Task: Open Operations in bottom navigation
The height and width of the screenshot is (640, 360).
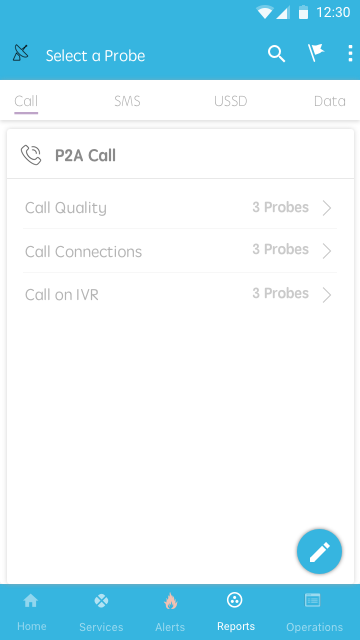Action: coord(314,612)
